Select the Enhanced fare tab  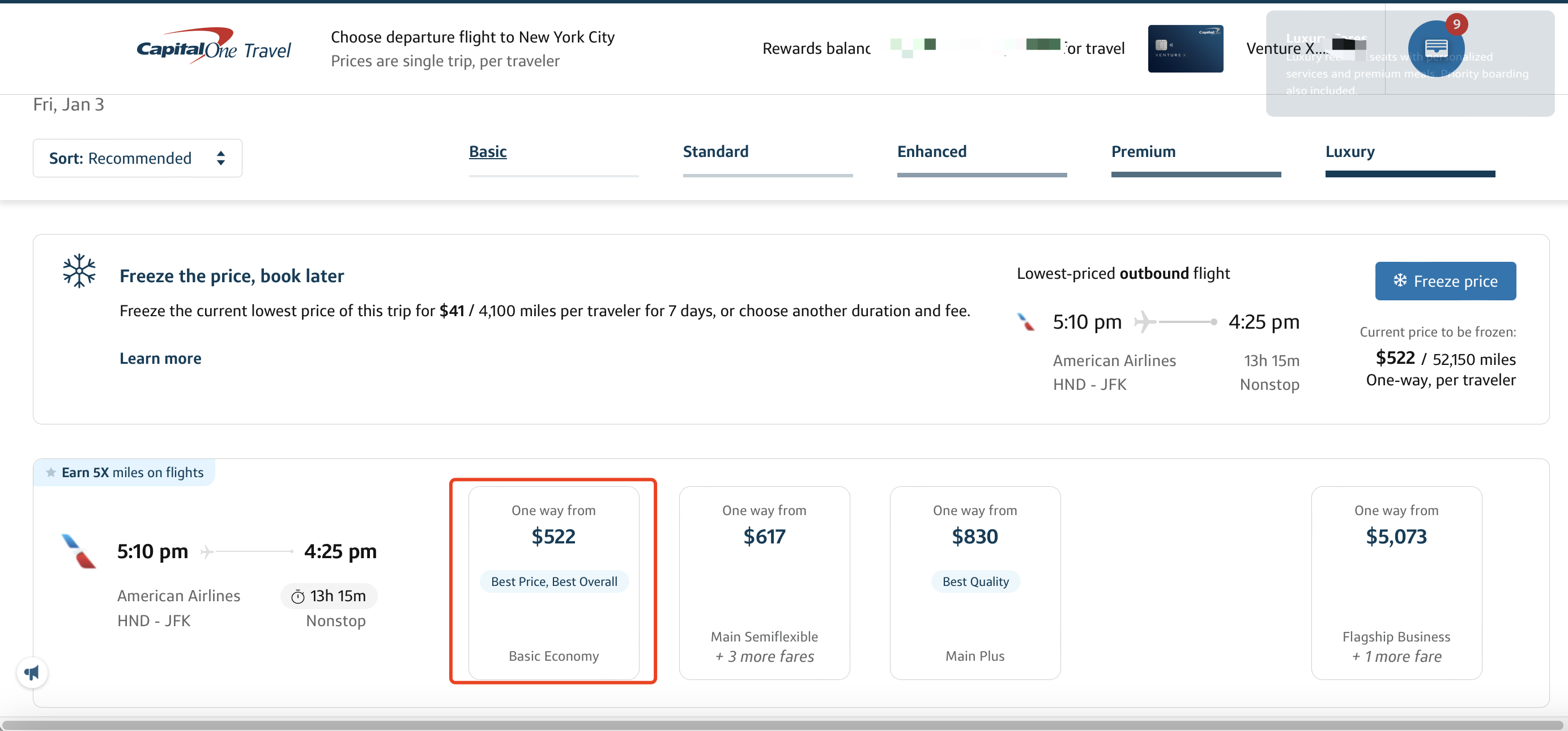click(x=932, y=151)
